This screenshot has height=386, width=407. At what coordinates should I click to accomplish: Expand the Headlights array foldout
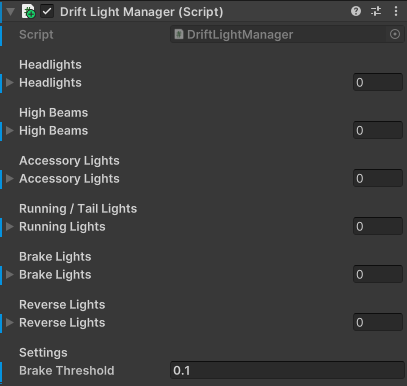(10, 82)
